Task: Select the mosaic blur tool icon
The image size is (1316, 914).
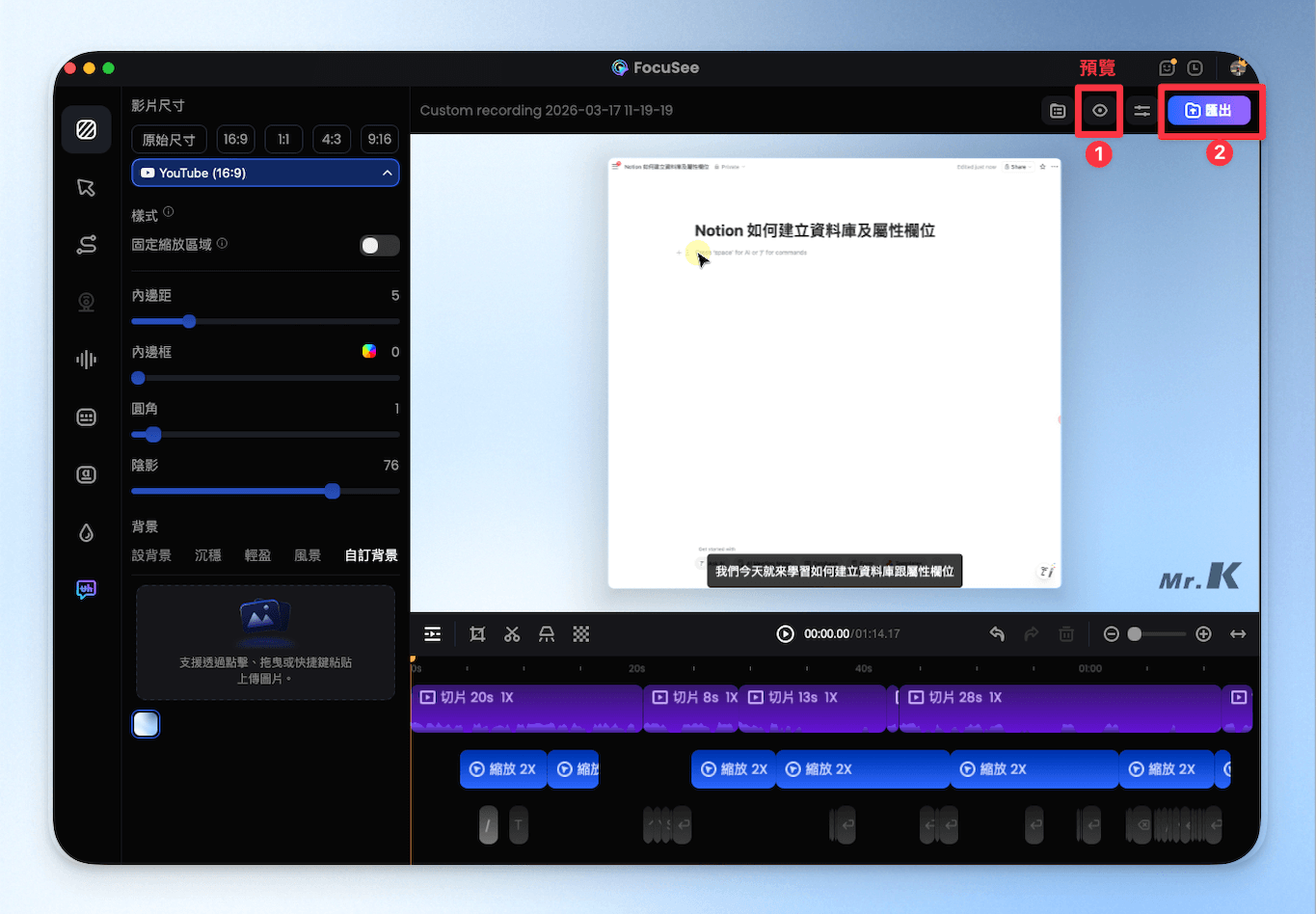Action: pos(581,633)
